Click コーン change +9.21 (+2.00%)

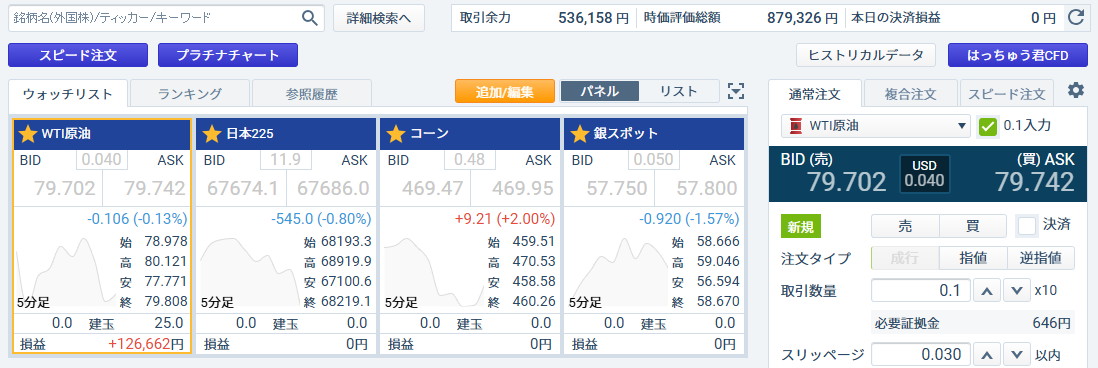coord(505,219)
